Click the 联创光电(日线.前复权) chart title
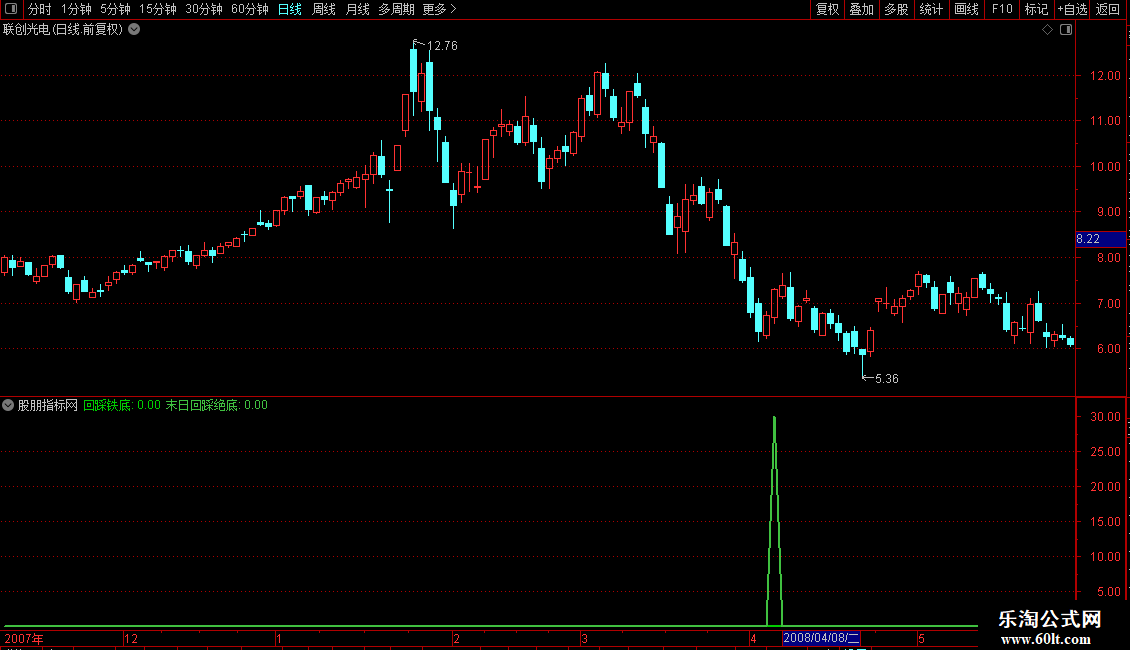The height and width of the screenshot is (650, 1130). click(x=63, y=30)
